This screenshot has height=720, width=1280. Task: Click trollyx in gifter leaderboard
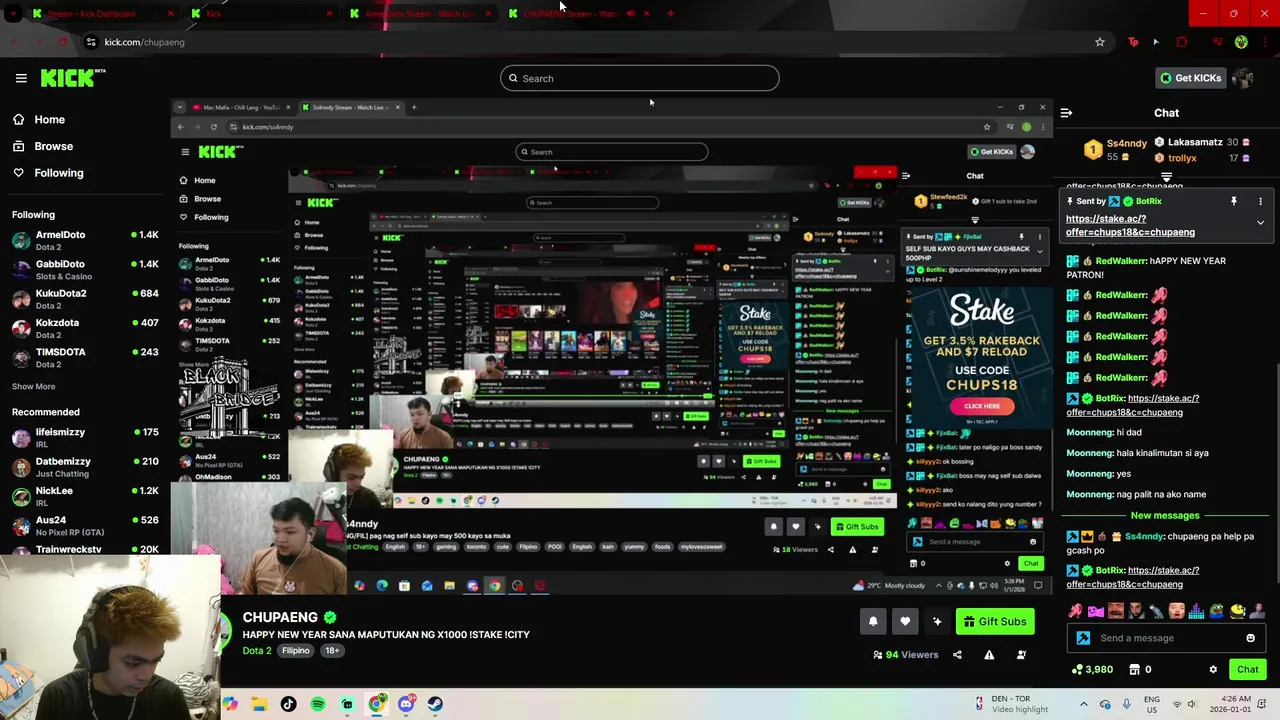coord(1182,158)
